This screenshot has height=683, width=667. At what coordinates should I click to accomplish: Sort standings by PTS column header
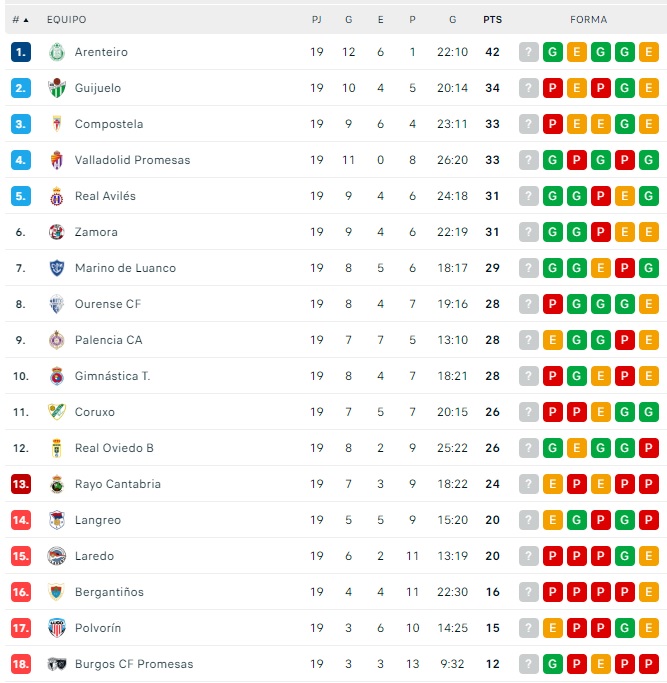[x=492, y=19]
